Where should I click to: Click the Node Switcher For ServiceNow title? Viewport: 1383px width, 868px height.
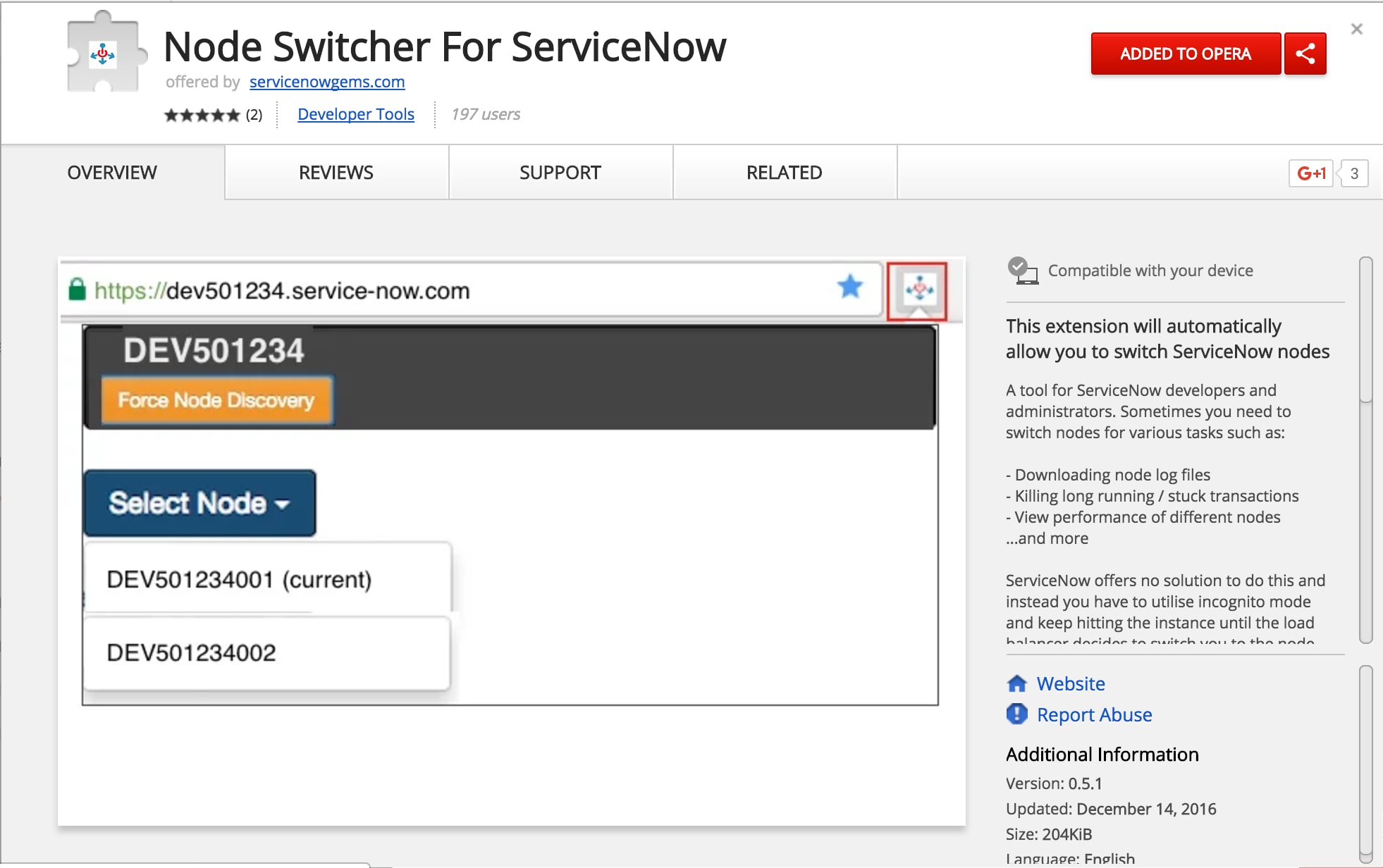[445, 46]
